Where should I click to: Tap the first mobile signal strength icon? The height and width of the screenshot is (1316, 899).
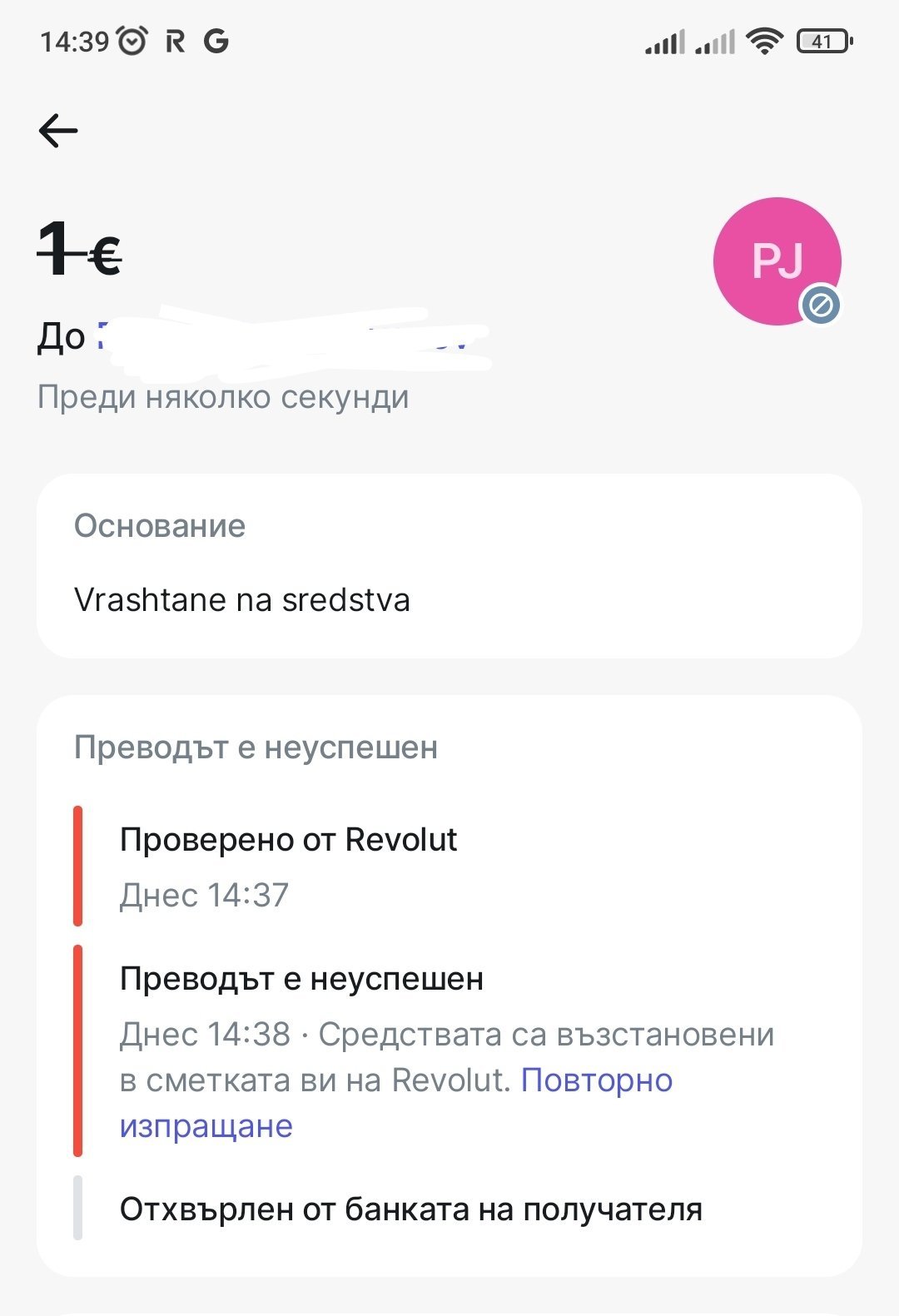[664, 41]
